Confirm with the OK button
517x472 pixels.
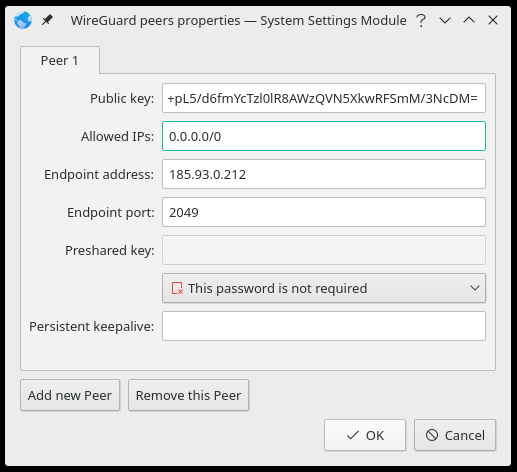(x=365, y=435)
